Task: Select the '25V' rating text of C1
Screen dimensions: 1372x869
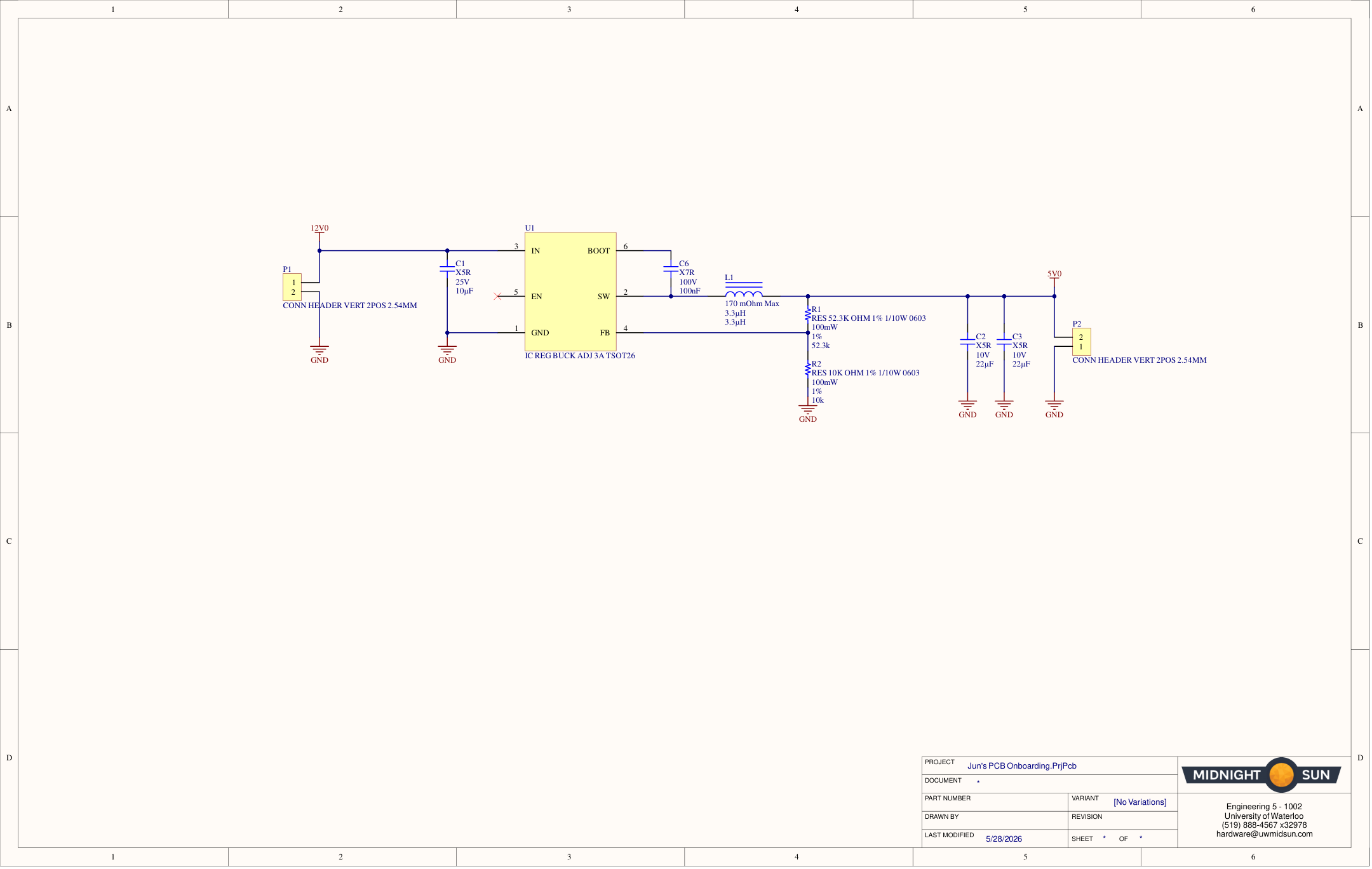Action: point(462,282)
